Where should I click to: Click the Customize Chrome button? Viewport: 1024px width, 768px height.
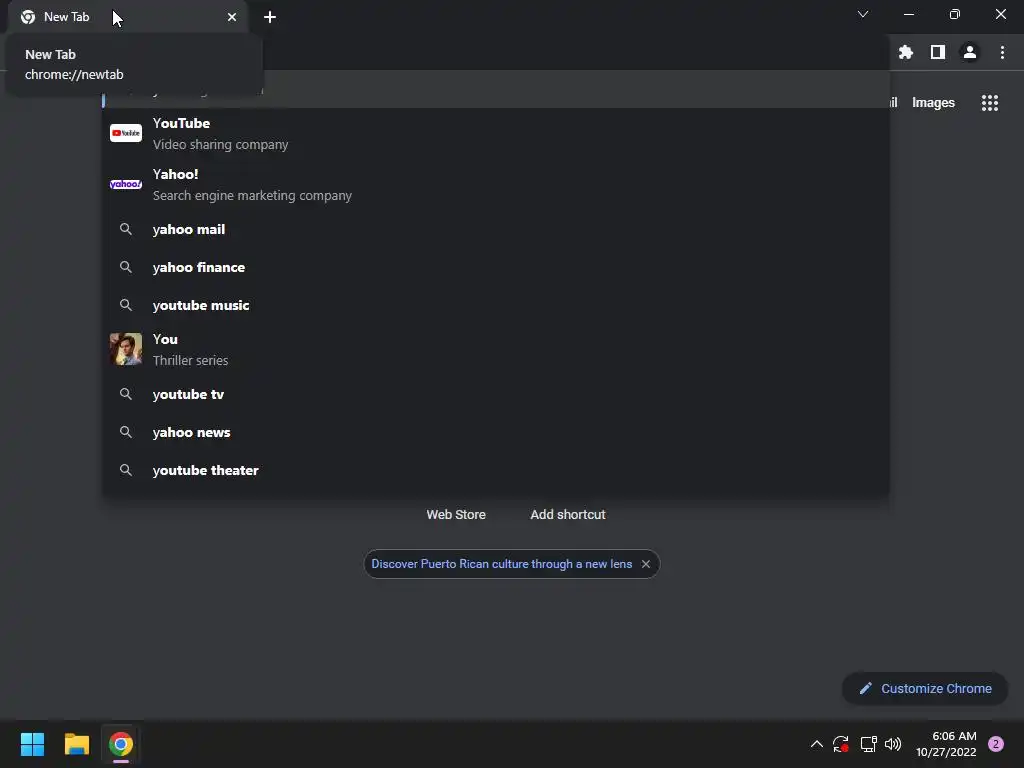pos(925,688)
